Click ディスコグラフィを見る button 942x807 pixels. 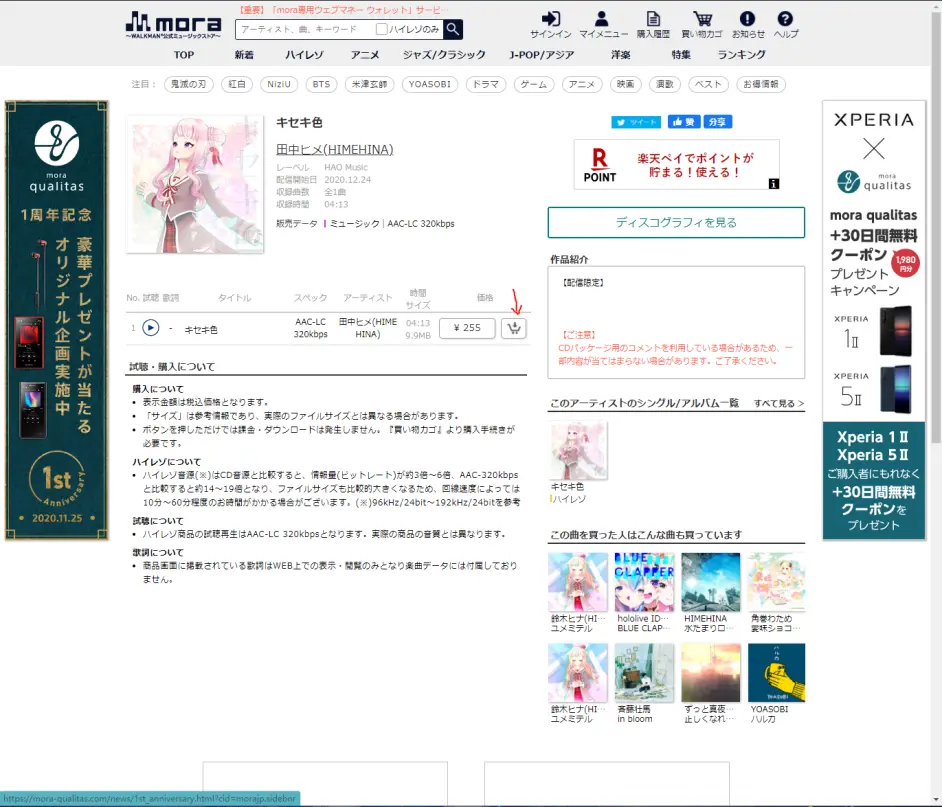pyautogui.click(x=676, y=222)
